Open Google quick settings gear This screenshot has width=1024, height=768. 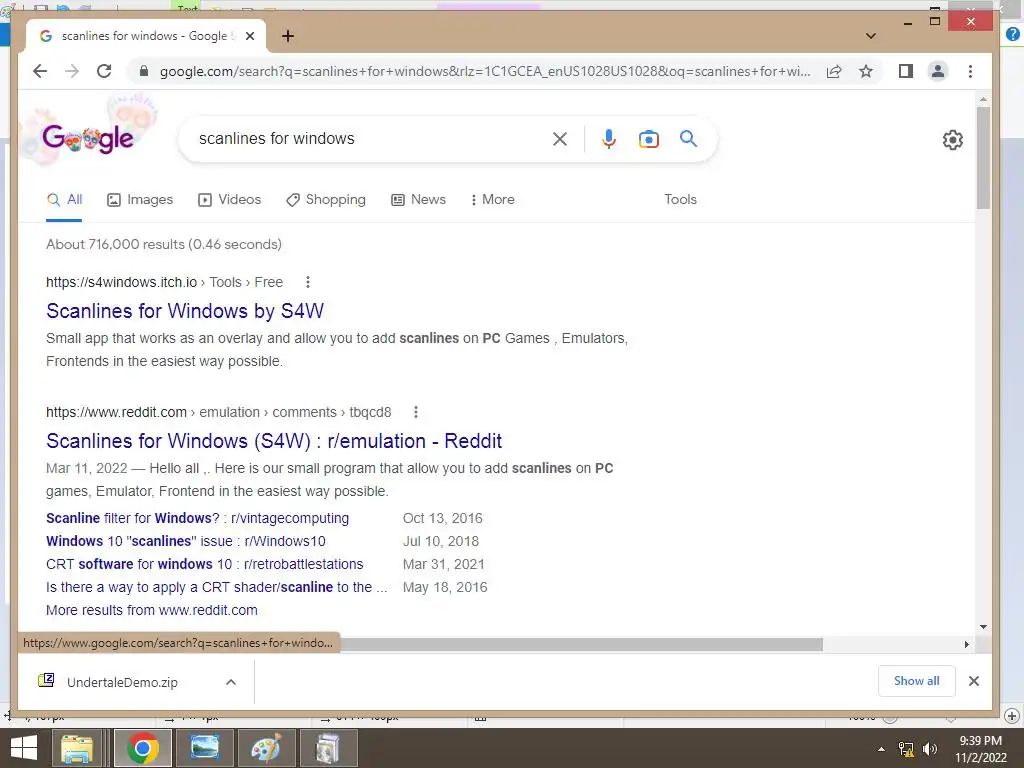click(x=953, y=140)
